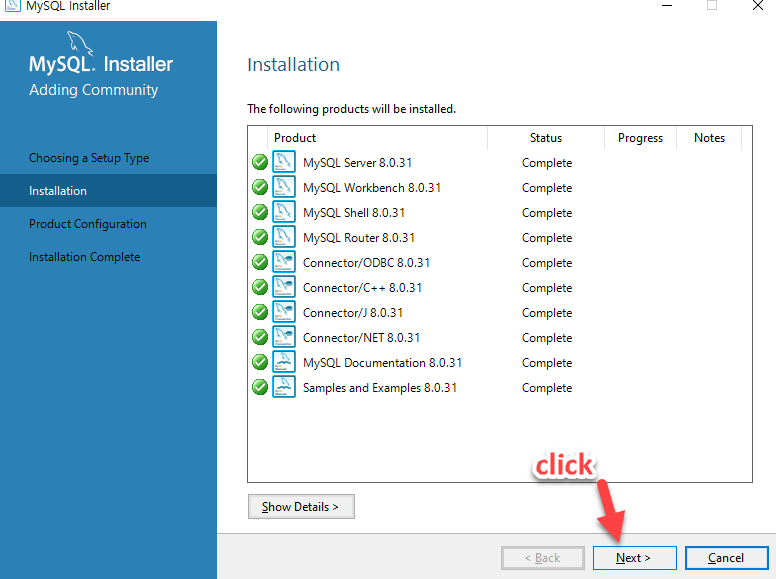This screenshot has width=776, height=579.
Task: Click green checkmark beside Samples and Examples
Action: coord(260,387)
